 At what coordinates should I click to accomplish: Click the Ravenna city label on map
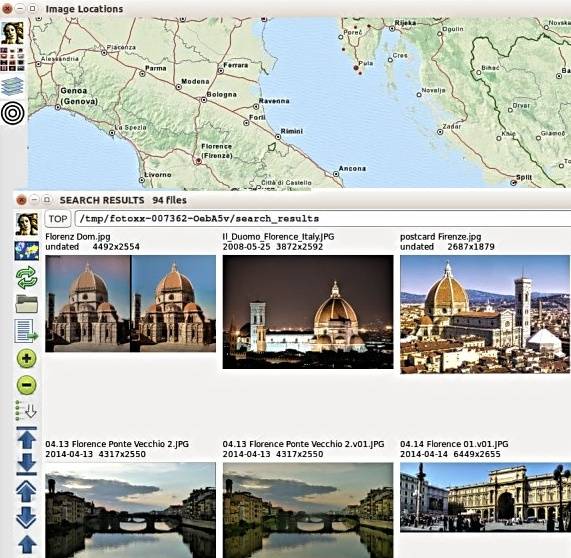coord(274,101)
